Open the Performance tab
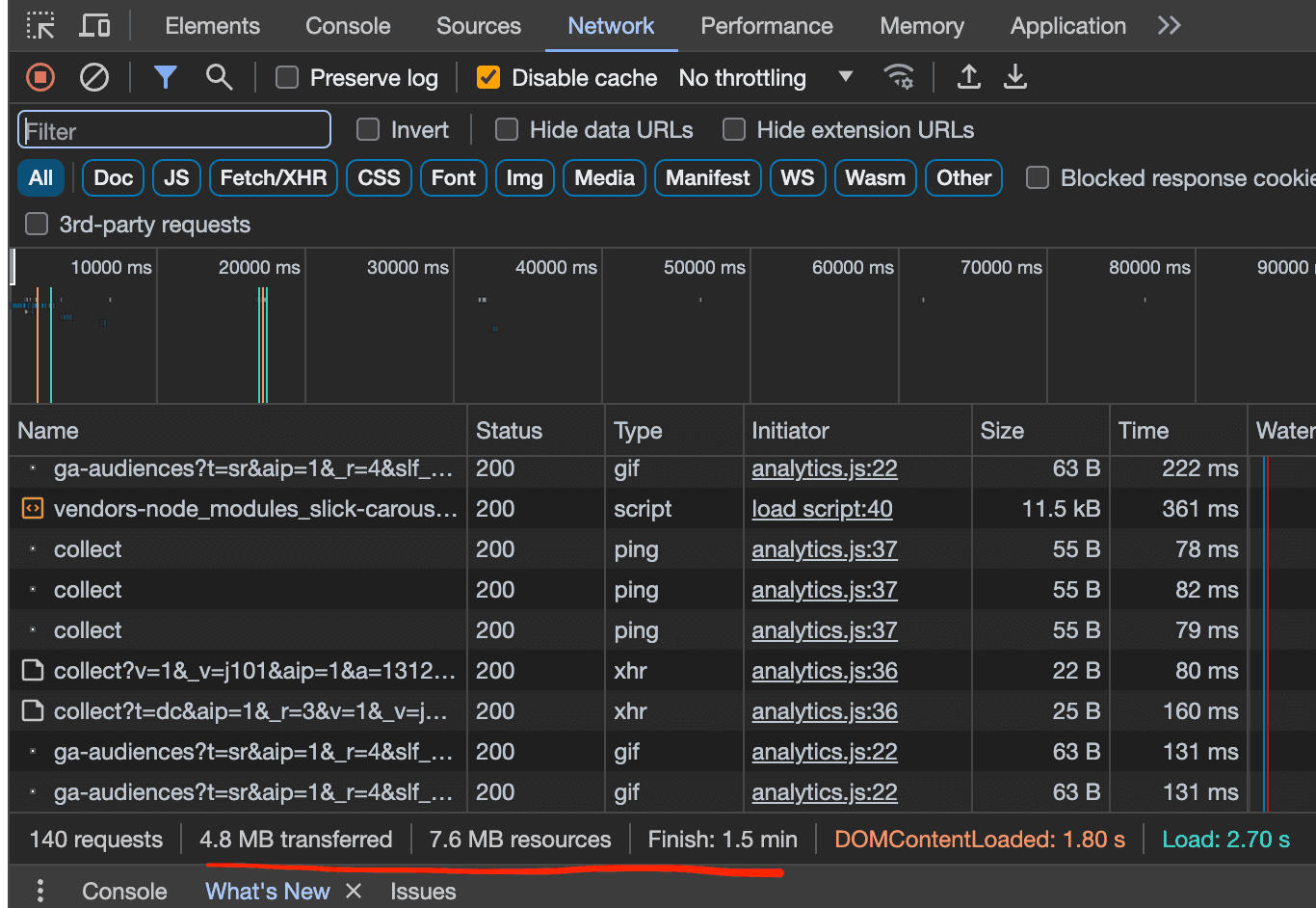Image resolution: width=1316 pixels, height=908 pixels. coord(767,26)
